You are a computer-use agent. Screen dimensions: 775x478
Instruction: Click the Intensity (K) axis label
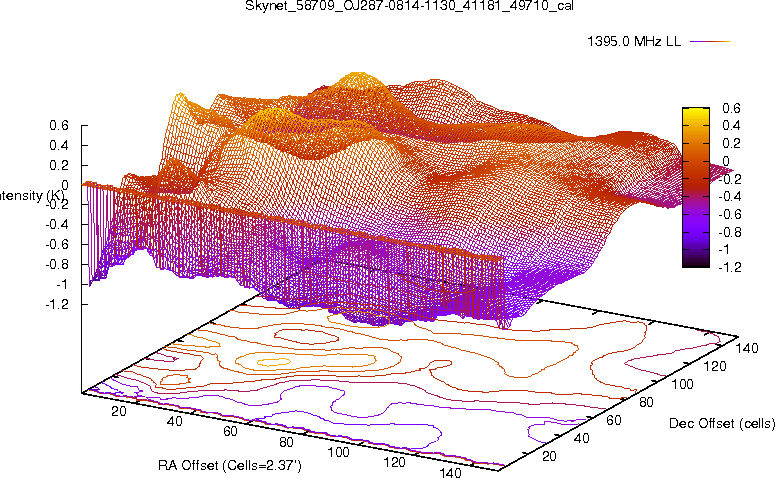tap(32, 196)
